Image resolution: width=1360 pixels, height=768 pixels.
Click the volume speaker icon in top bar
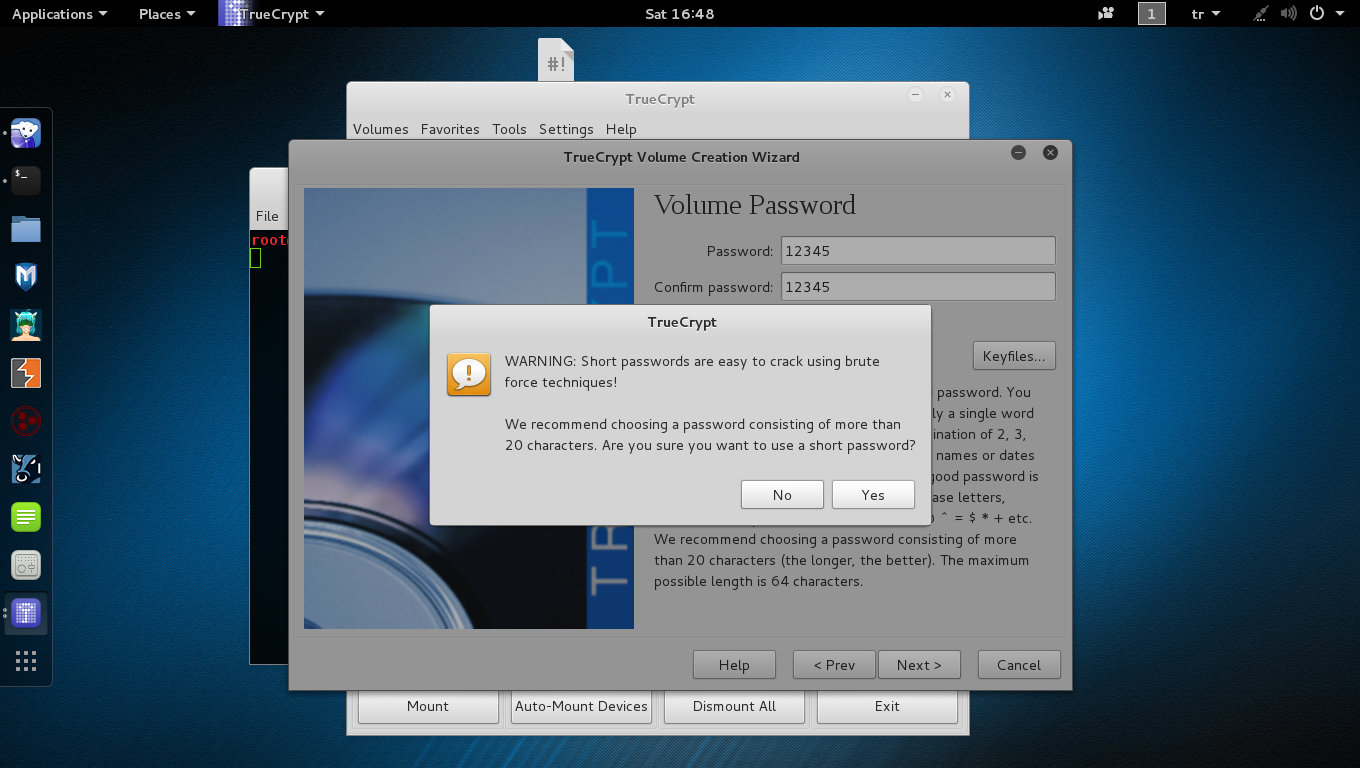[x=1289, y=14]
